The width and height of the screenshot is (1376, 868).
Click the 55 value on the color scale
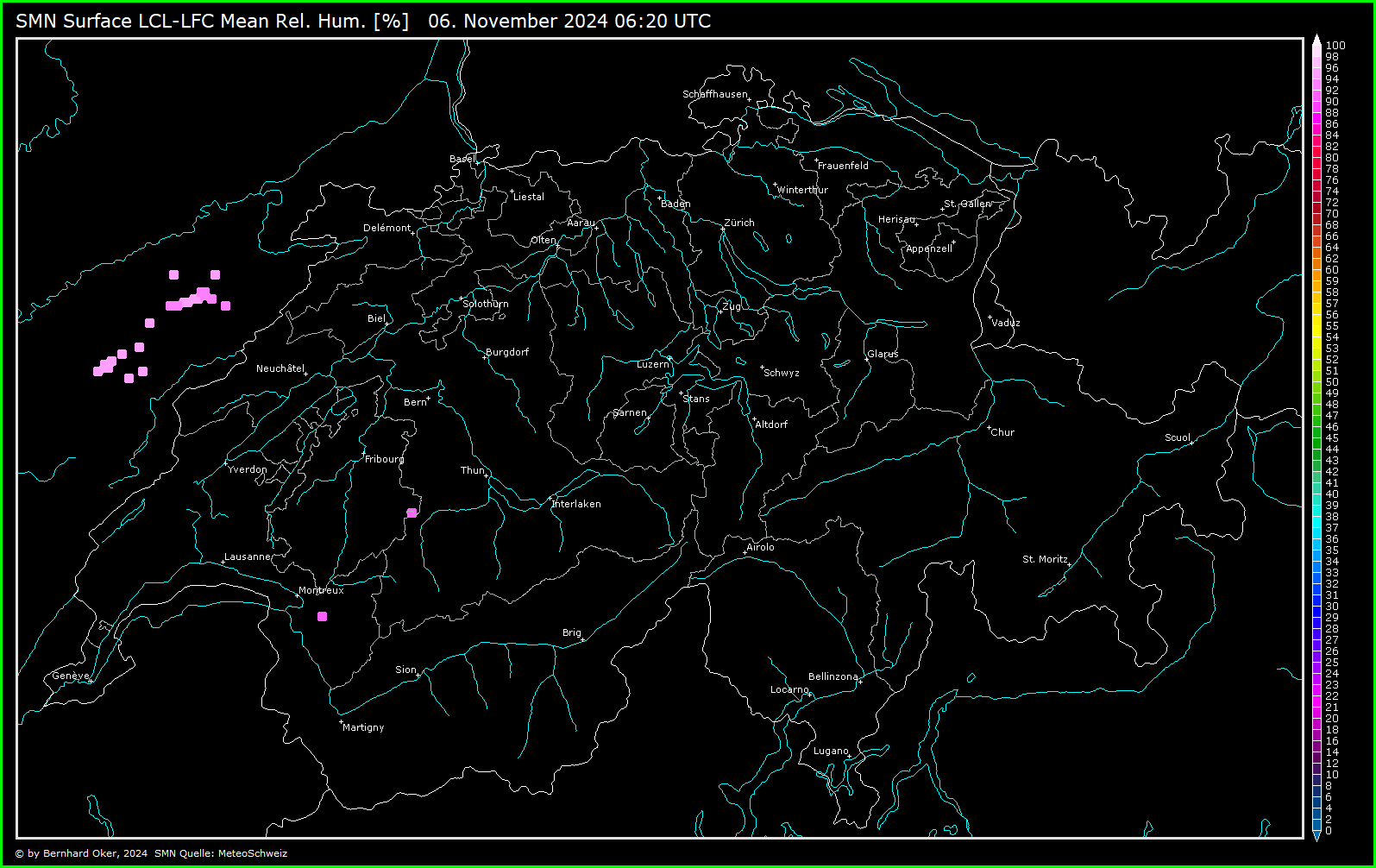1332,326
